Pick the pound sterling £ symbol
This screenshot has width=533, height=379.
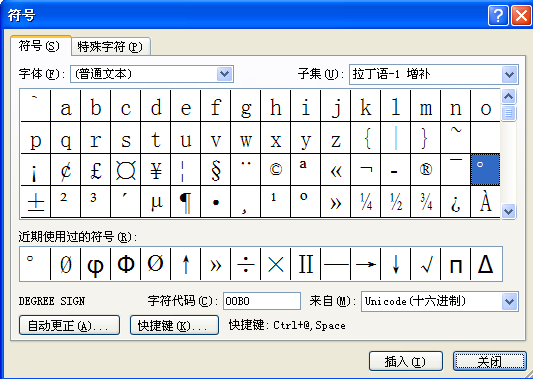click(x=96, y=169)
